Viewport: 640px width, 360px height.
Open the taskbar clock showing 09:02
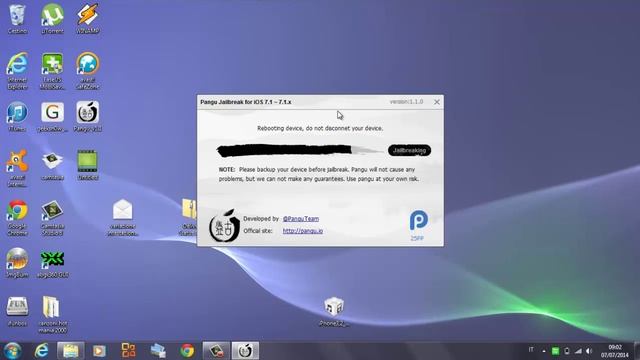[x=615, y=351]
